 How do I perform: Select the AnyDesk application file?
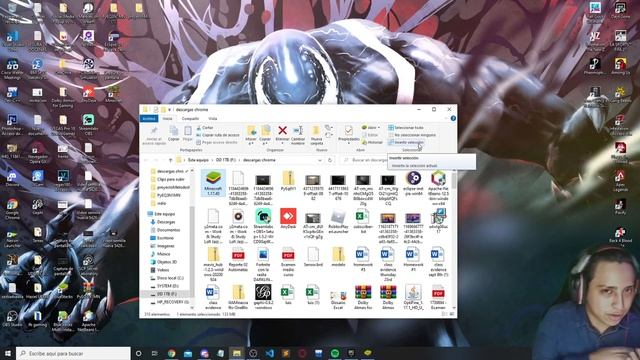pos(288,219)
